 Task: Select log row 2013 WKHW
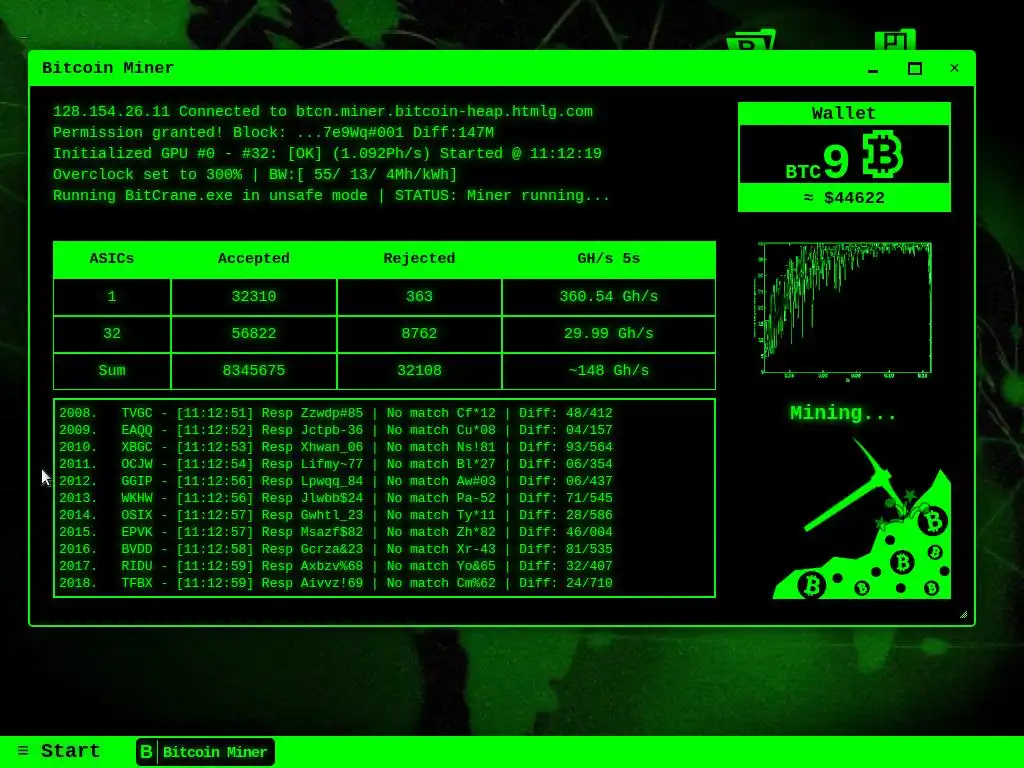tap(336, 498)
